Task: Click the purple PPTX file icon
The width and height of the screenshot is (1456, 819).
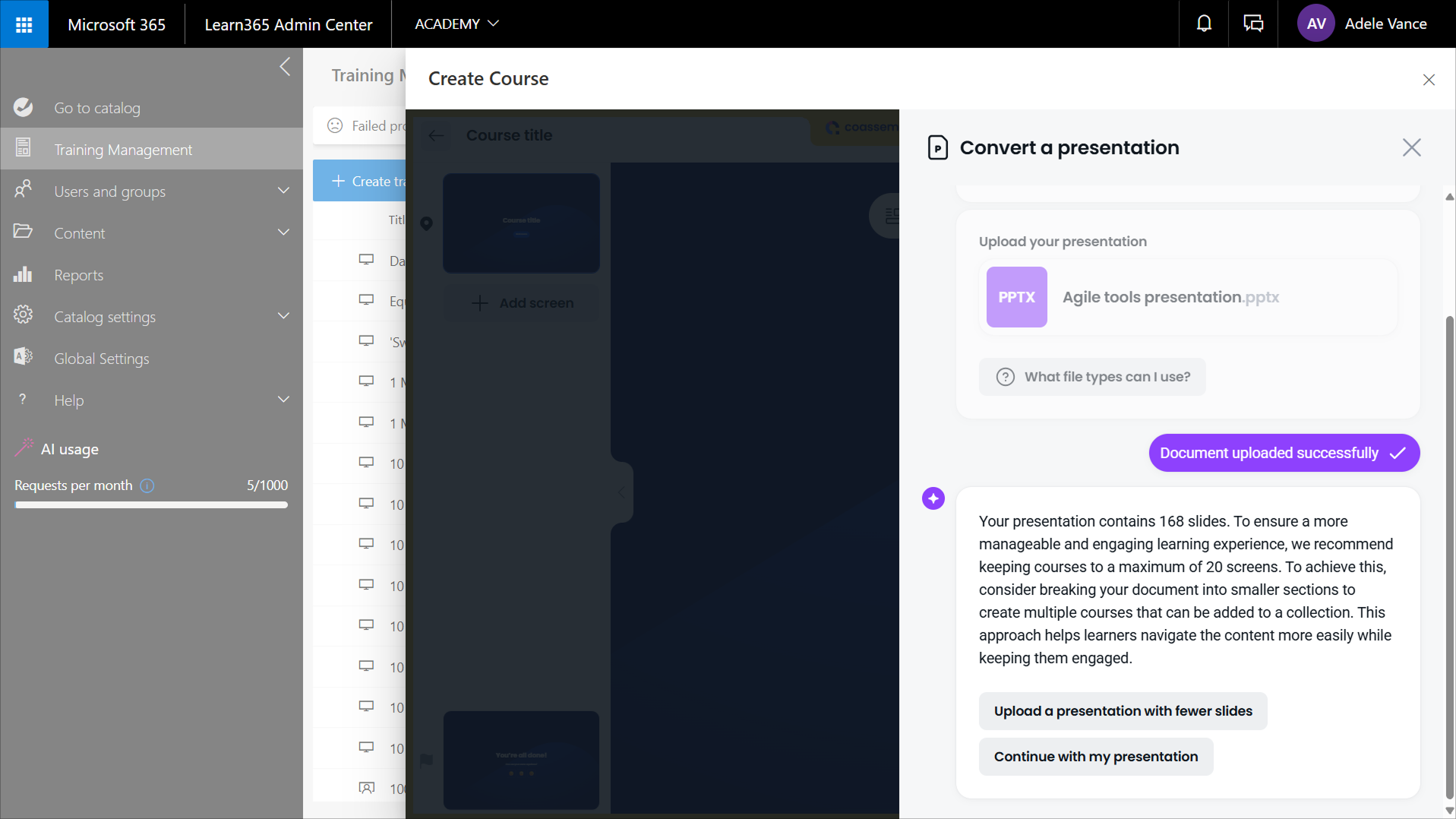Action: (x=1016, y=297)
